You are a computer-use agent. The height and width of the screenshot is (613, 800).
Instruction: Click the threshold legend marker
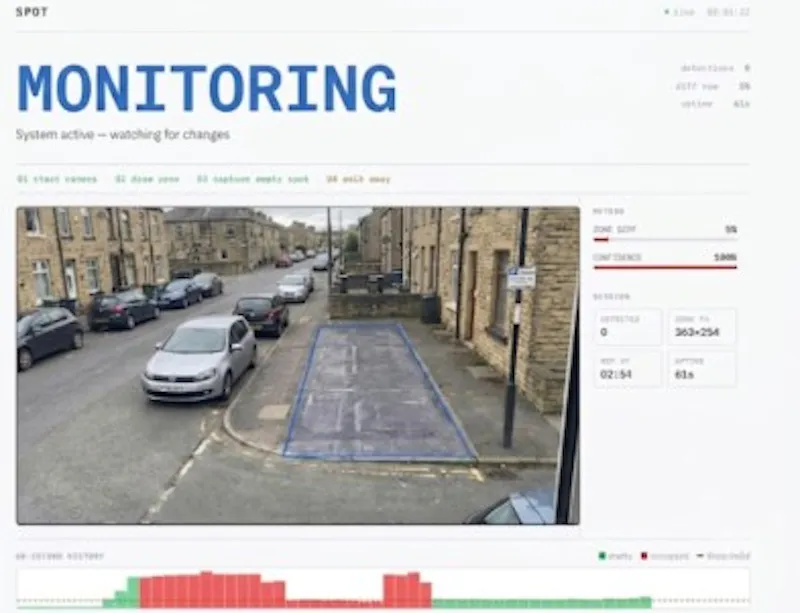coord(700,556)
